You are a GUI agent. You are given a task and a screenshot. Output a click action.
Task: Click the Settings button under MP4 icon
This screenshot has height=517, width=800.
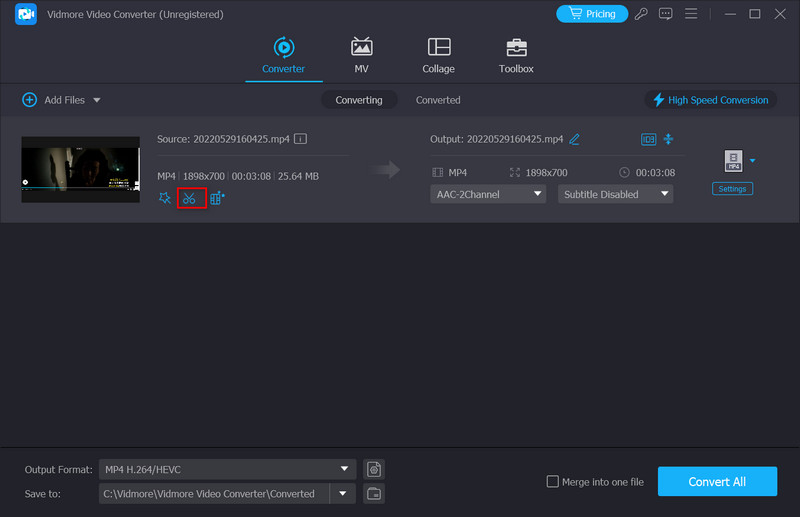pos(732,188)
